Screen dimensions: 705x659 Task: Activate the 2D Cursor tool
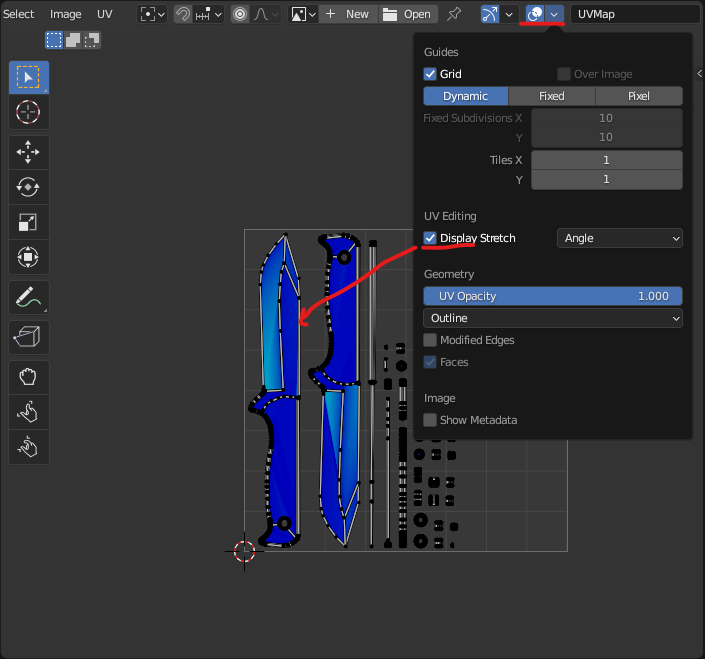click(x=28, y=113)
